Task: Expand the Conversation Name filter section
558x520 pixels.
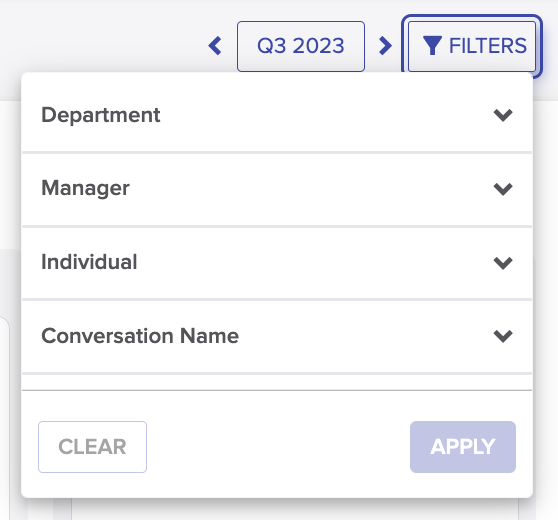Action: pyautogui.click(x=277, y=336)
